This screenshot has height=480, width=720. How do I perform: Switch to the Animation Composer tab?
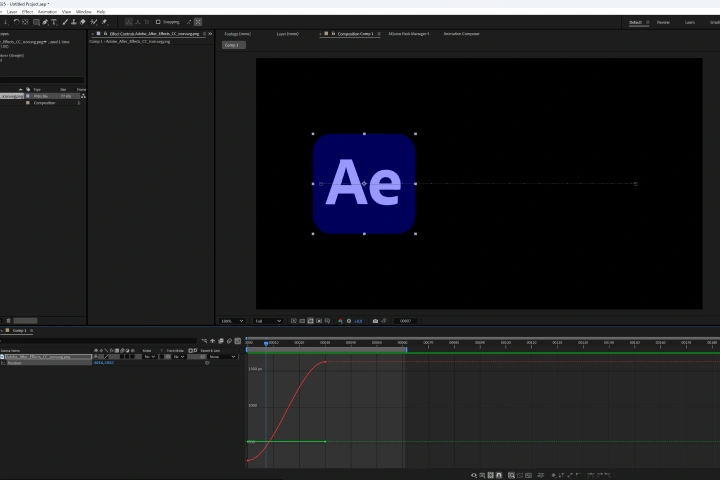461,34
